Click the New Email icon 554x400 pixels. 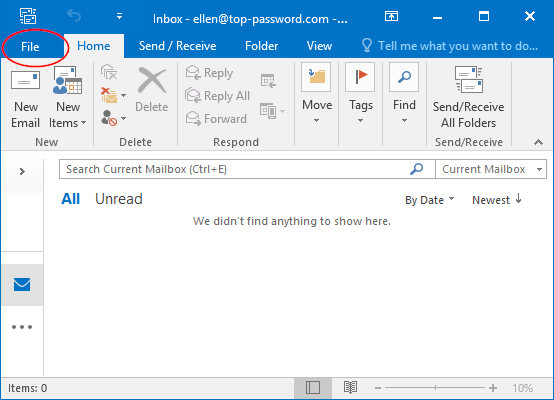(25, 81)
